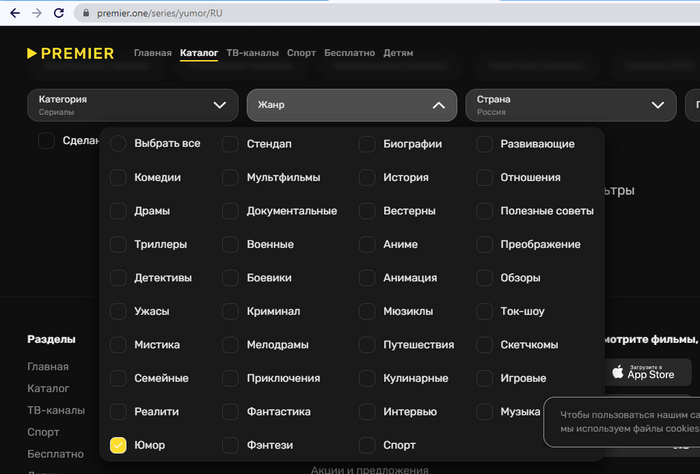Screen dimensions: 700x474
Task: Go to the Детям navigation tab
Action: [x=397, y=53]
